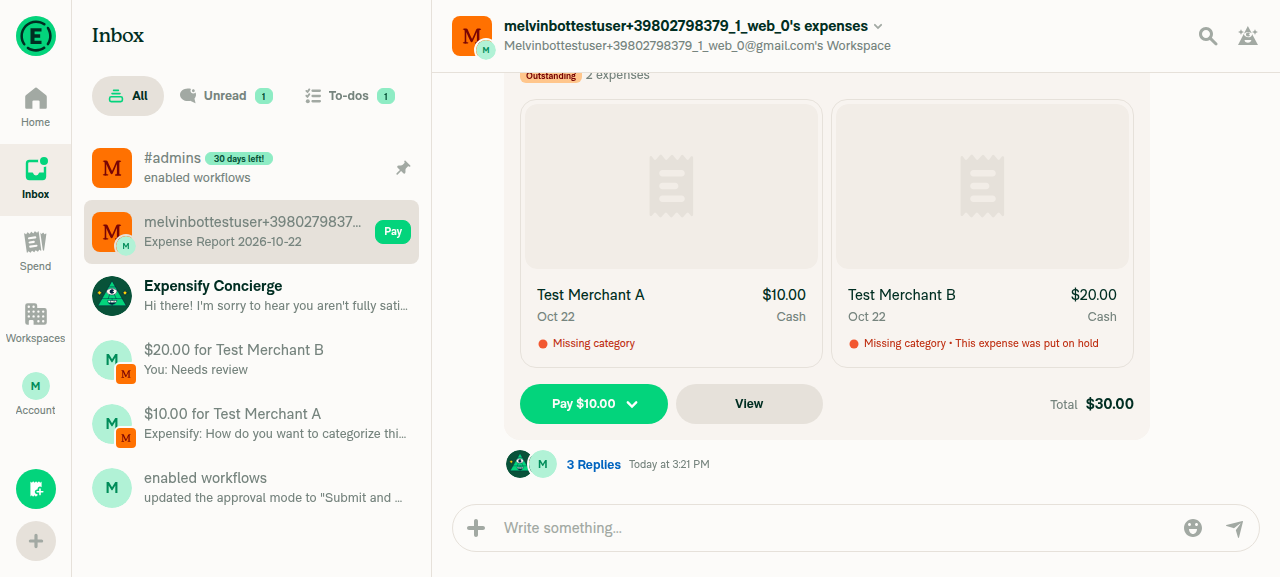Click the Today at 3:21 PM timestamp
1280x577 pixels.
tap(669, 465)
